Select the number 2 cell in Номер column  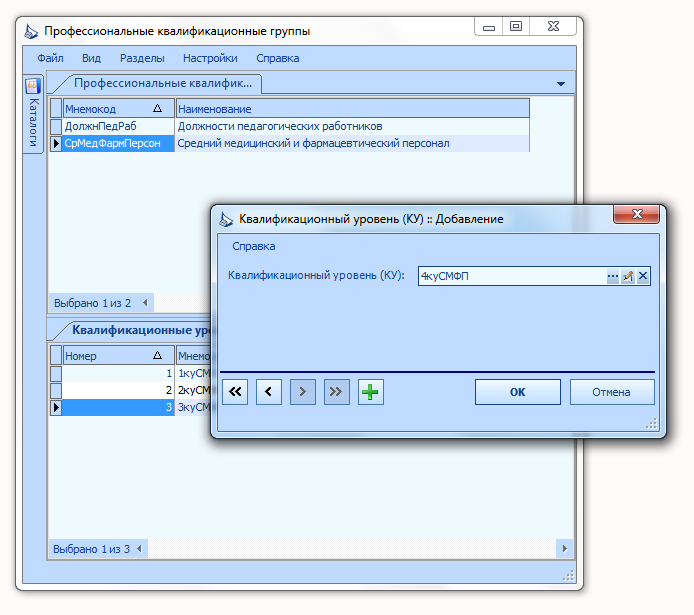[x=119, y=390]
